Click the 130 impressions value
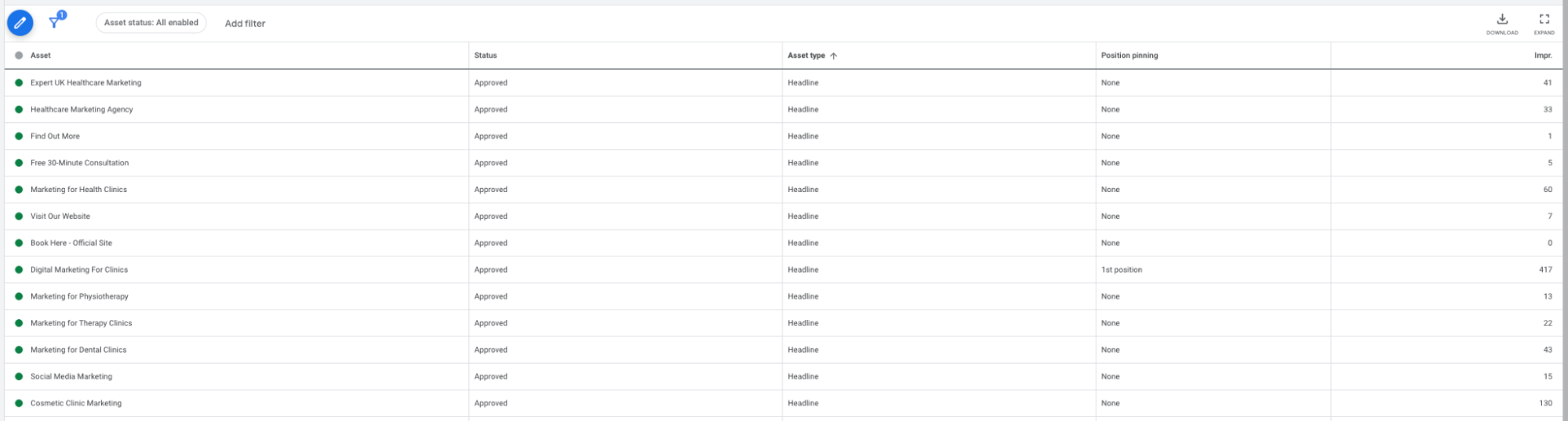 coord(1545,402)
